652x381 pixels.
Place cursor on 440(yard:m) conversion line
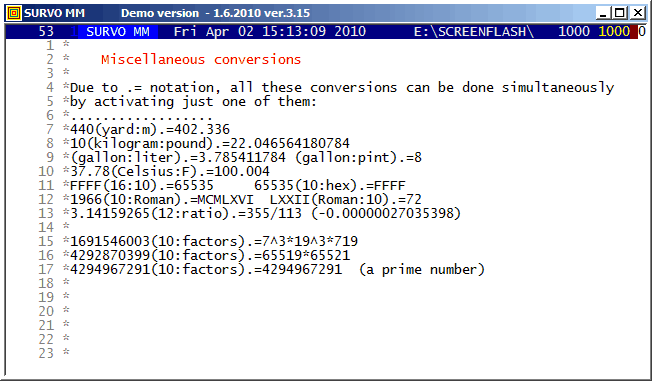pyautogui.click(x=150, y=129)
